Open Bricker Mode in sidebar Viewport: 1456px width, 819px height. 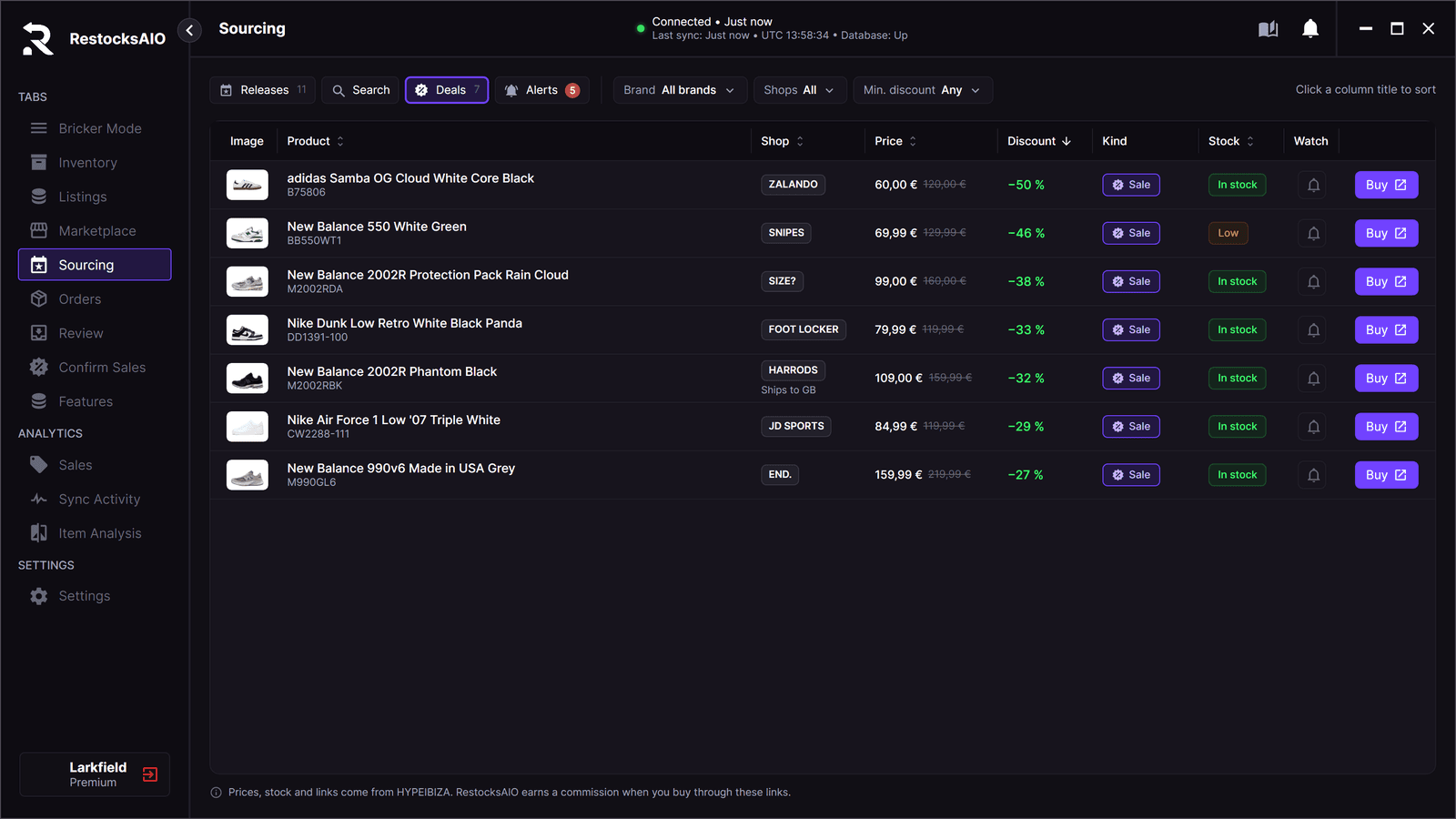(x=95, y=128)
